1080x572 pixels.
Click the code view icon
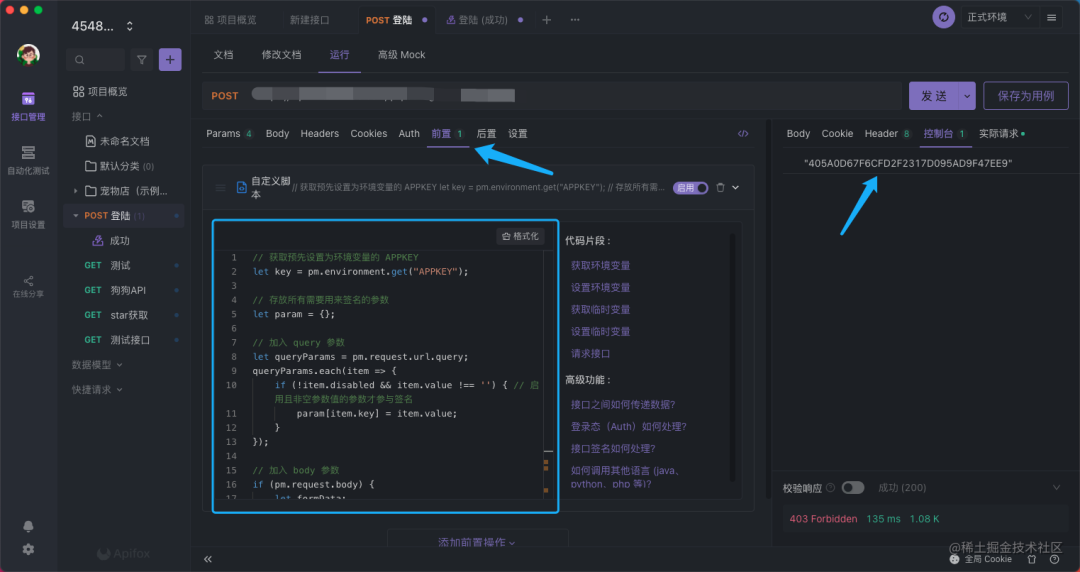pos(743,133)
